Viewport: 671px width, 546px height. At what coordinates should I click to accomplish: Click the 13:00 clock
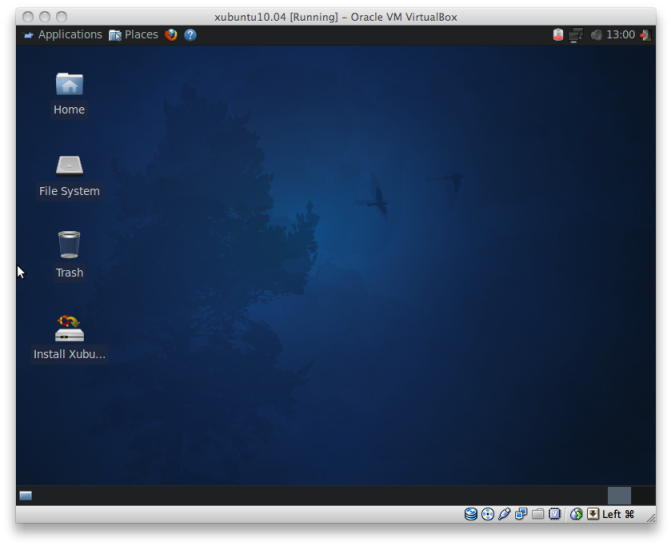[621, 35]
